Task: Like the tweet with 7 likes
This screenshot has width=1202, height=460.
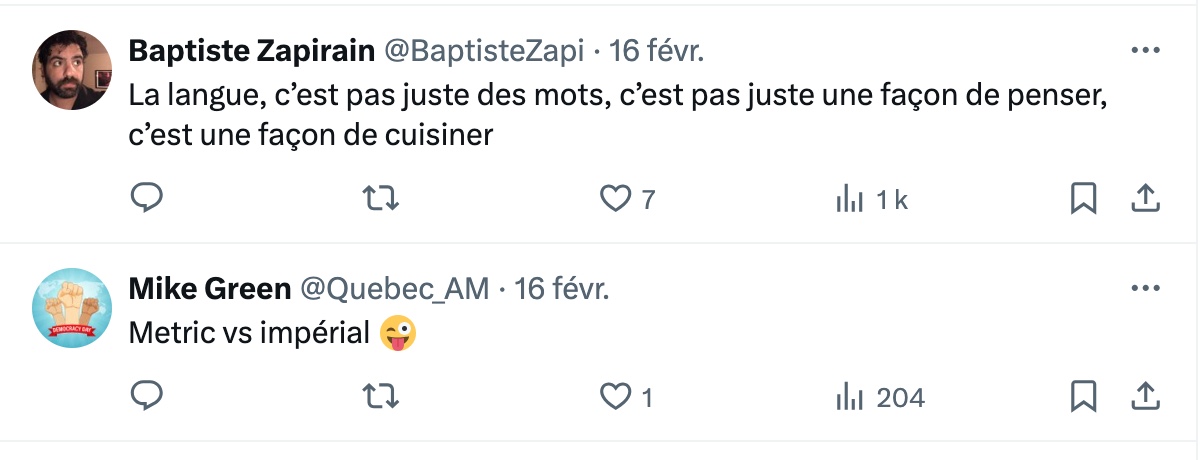Action: 613,199
